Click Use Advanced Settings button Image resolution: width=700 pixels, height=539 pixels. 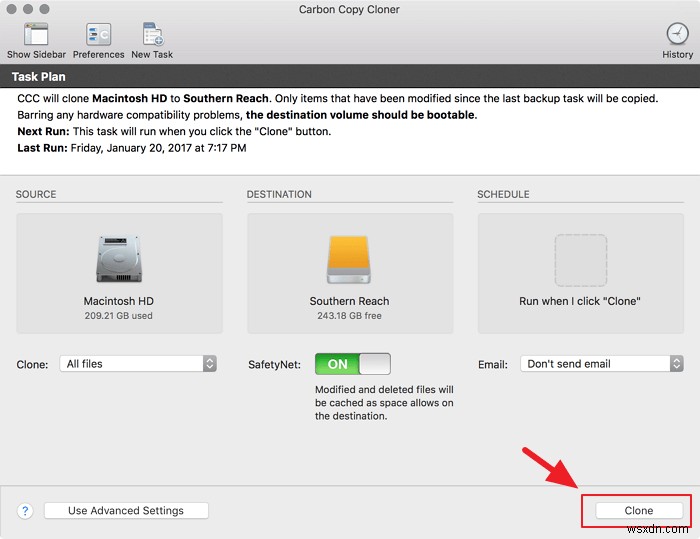click(126, 510)
